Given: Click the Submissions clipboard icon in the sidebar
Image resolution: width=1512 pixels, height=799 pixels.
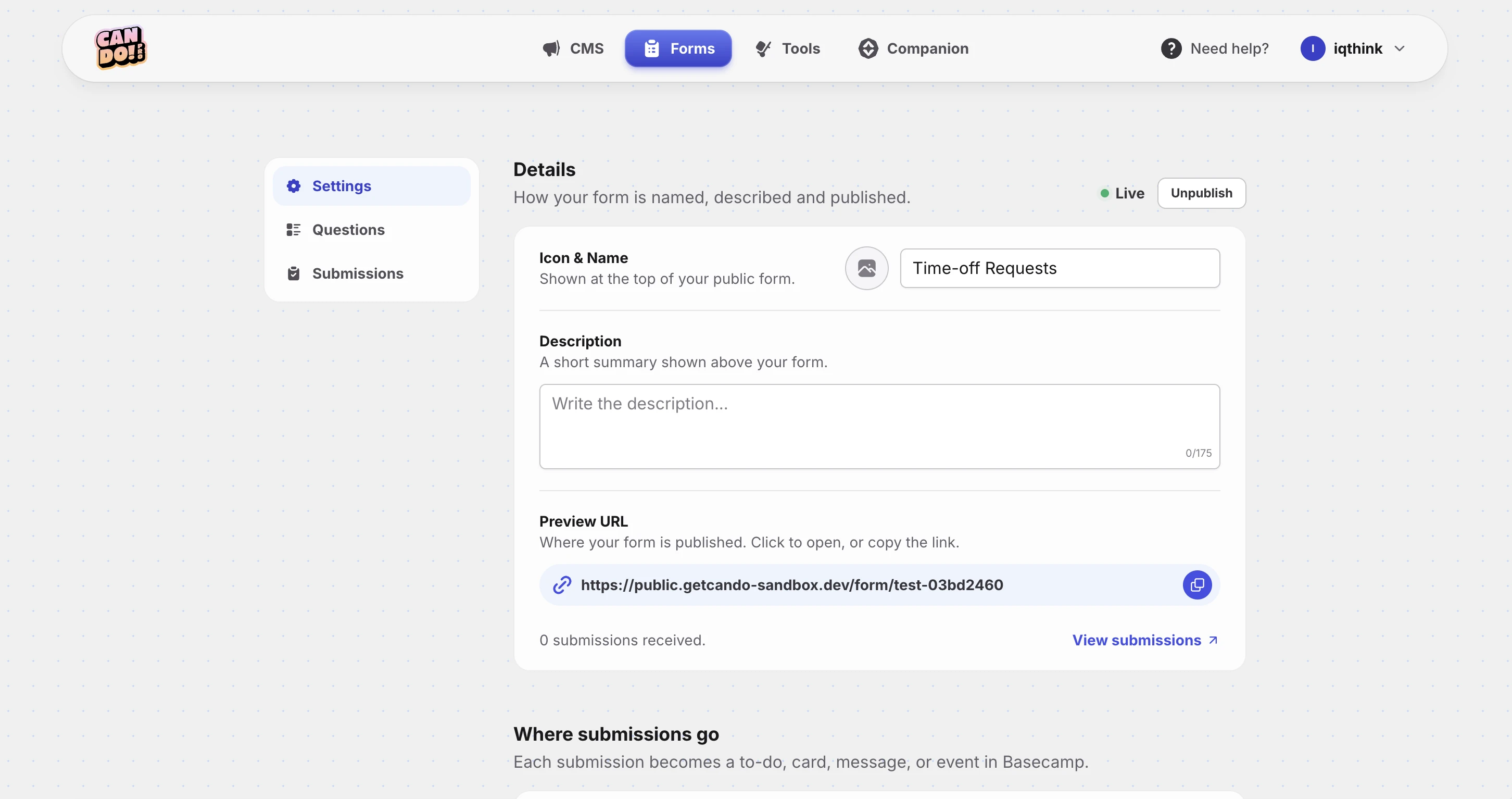Looking at the screenshot, I should [294, 273].
